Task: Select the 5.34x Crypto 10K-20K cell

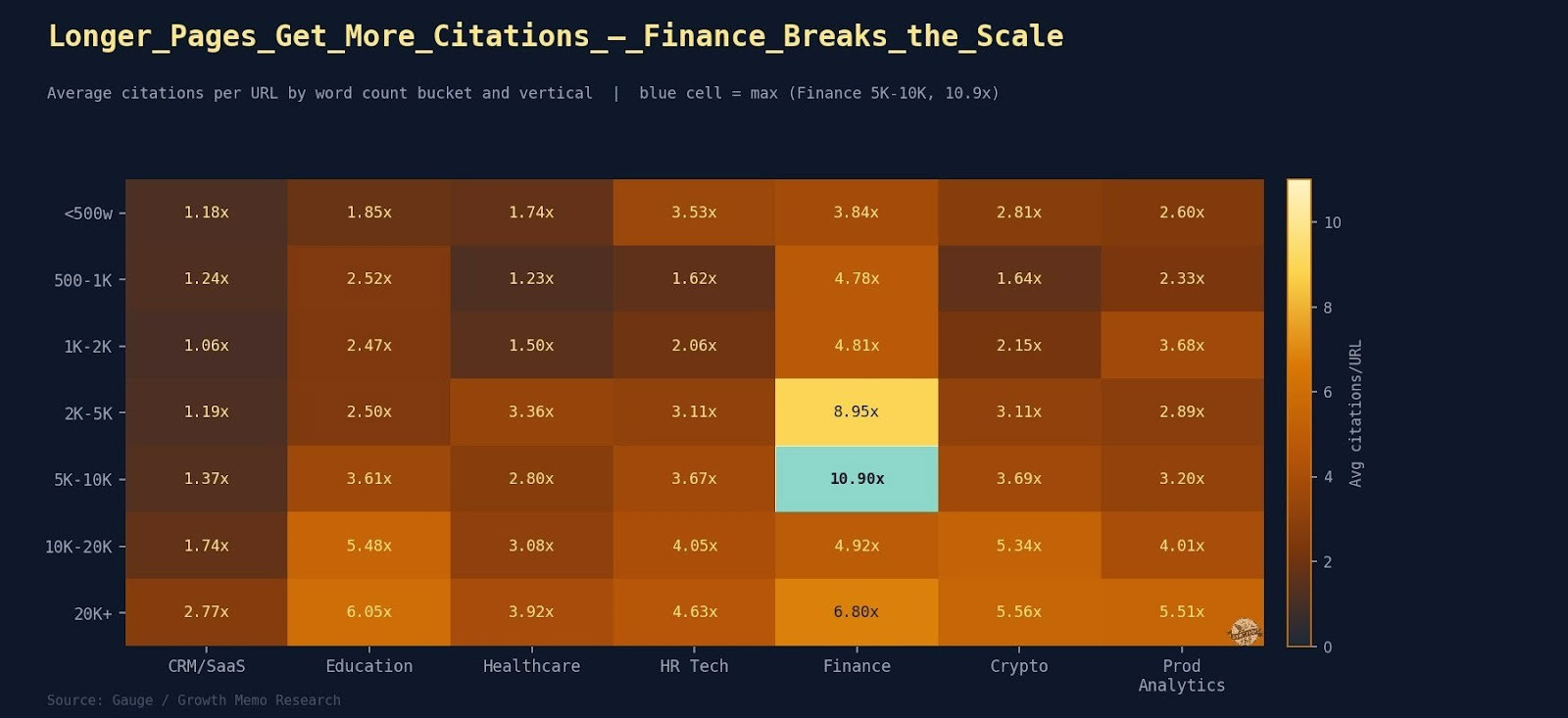Action: [1019, 546]
